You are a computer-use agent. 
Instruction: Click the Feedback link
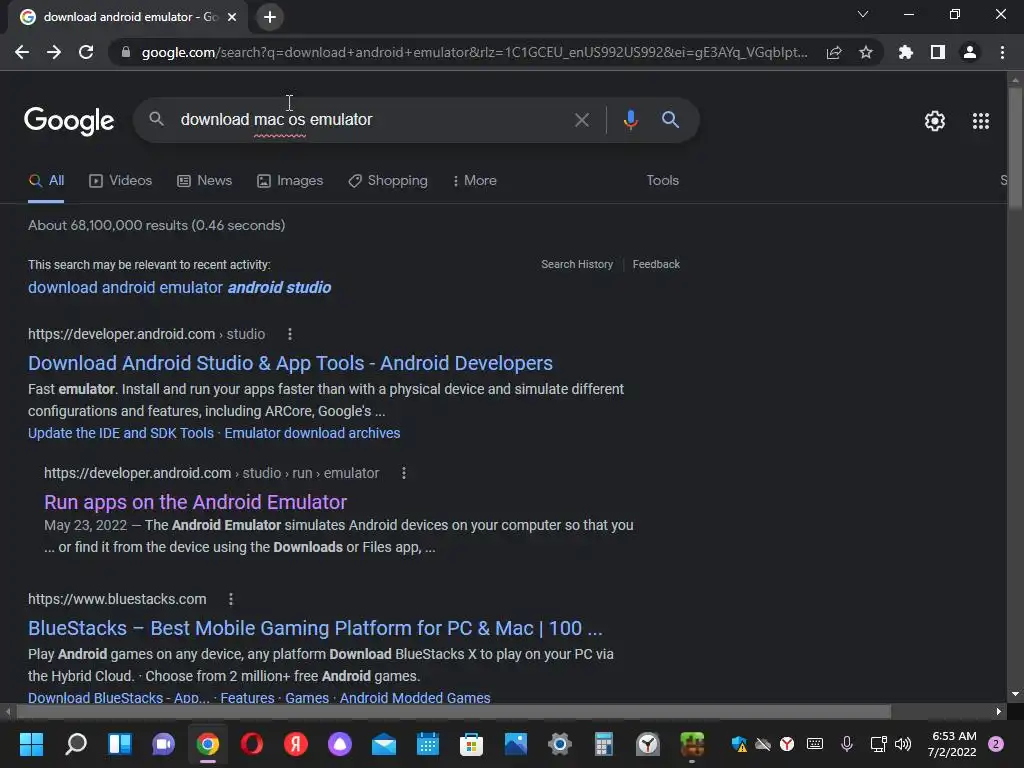tap(656, 264)
